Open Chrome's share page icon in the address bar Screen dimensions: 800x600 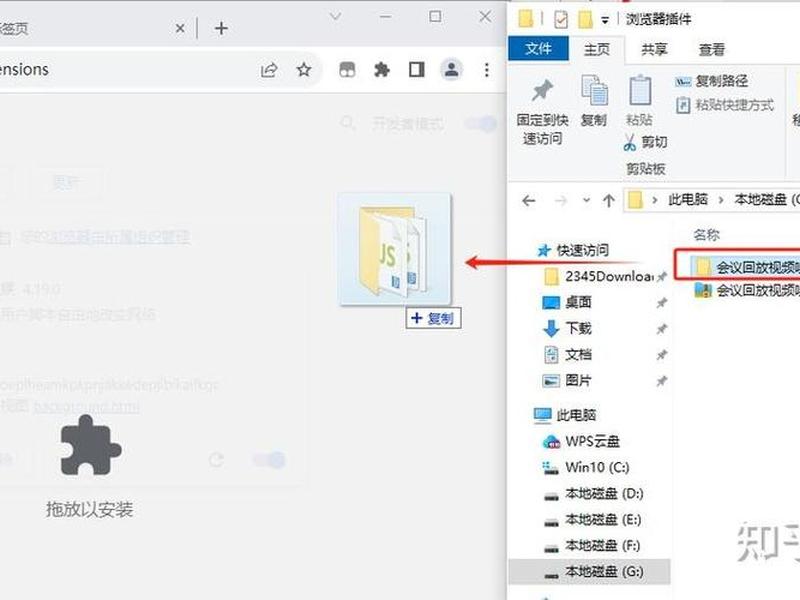click(269, 70)
